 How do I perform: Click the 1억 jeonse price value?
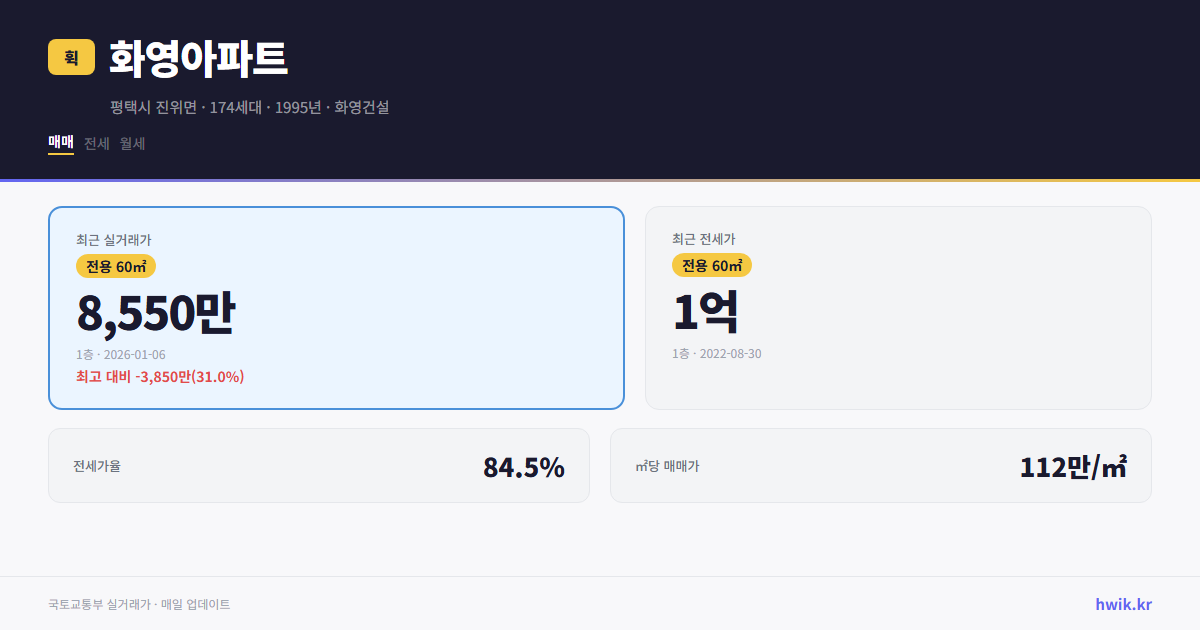[x=706, y=310]
